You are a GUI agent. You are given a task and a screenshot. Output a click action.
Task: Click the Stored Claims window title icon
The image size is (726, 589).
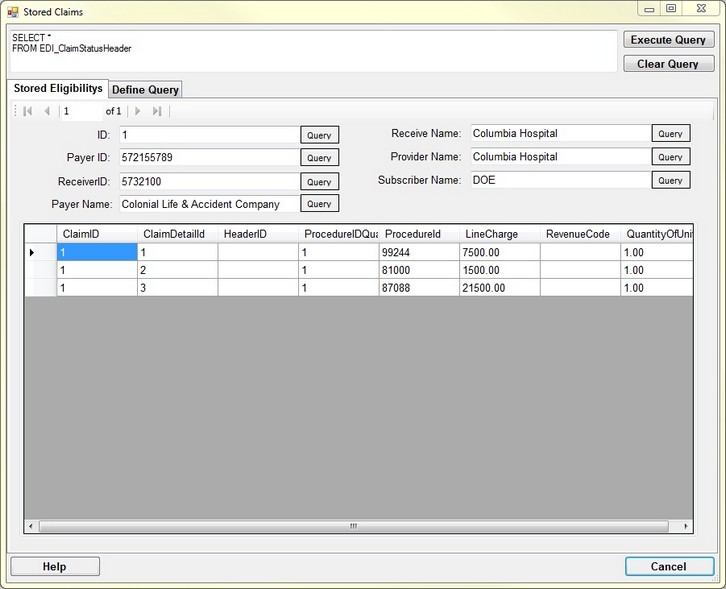click(x=13, y=11)
